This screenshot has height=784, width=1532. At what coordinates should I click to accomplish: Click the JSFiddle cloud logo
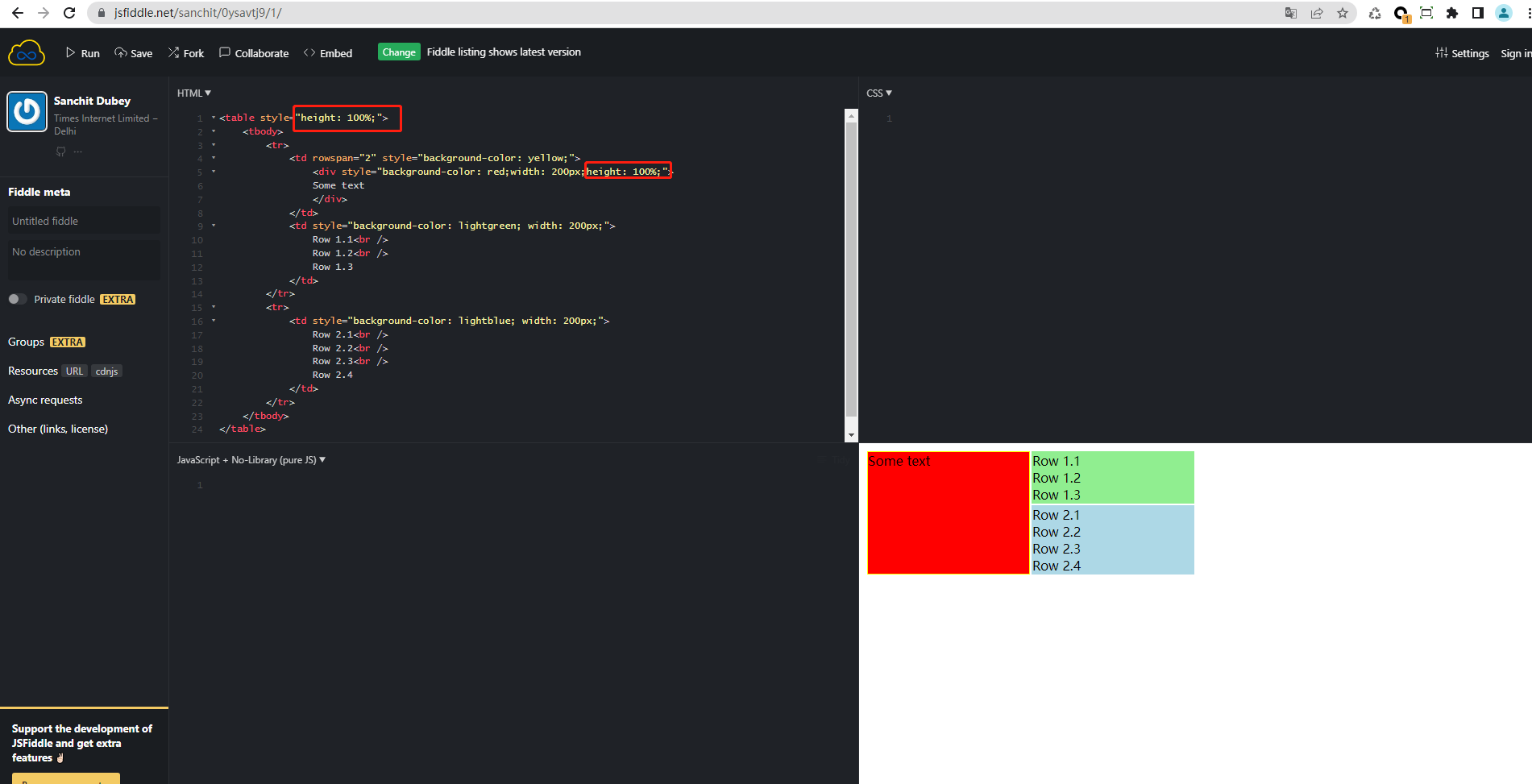pos(26,52)
